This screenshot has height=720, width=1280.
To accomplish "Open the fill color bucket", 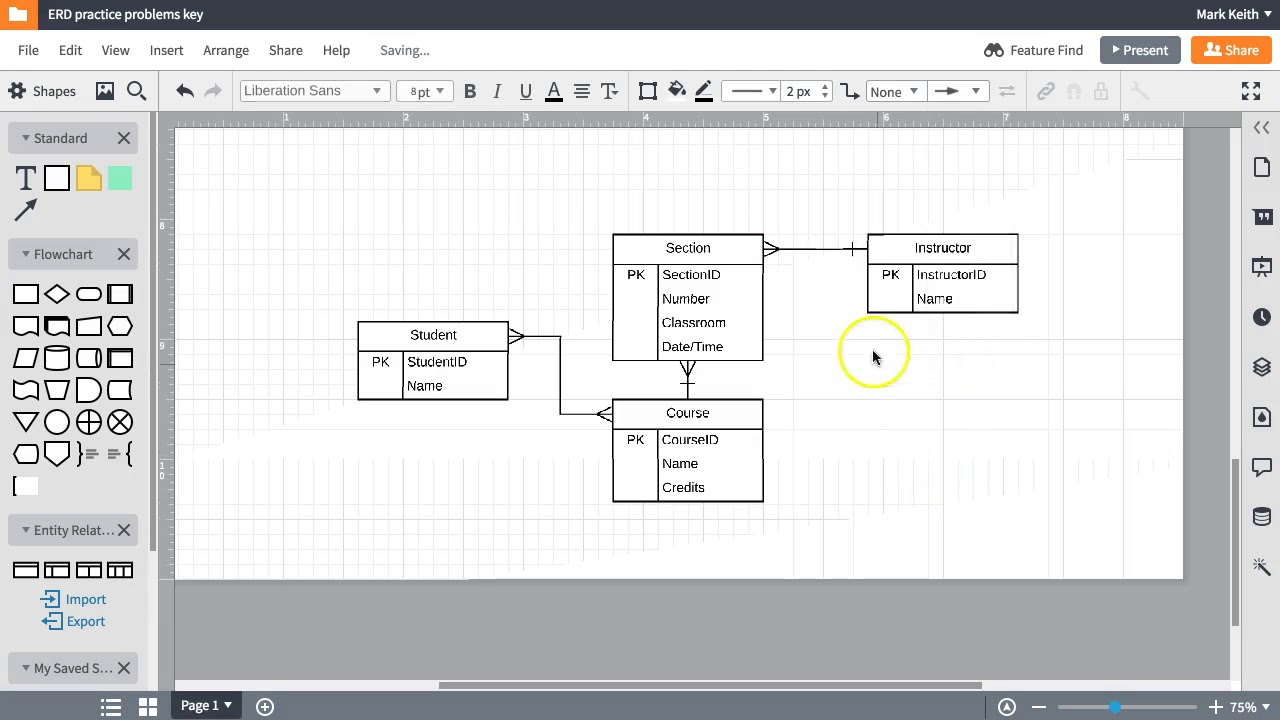I will 677,91.
